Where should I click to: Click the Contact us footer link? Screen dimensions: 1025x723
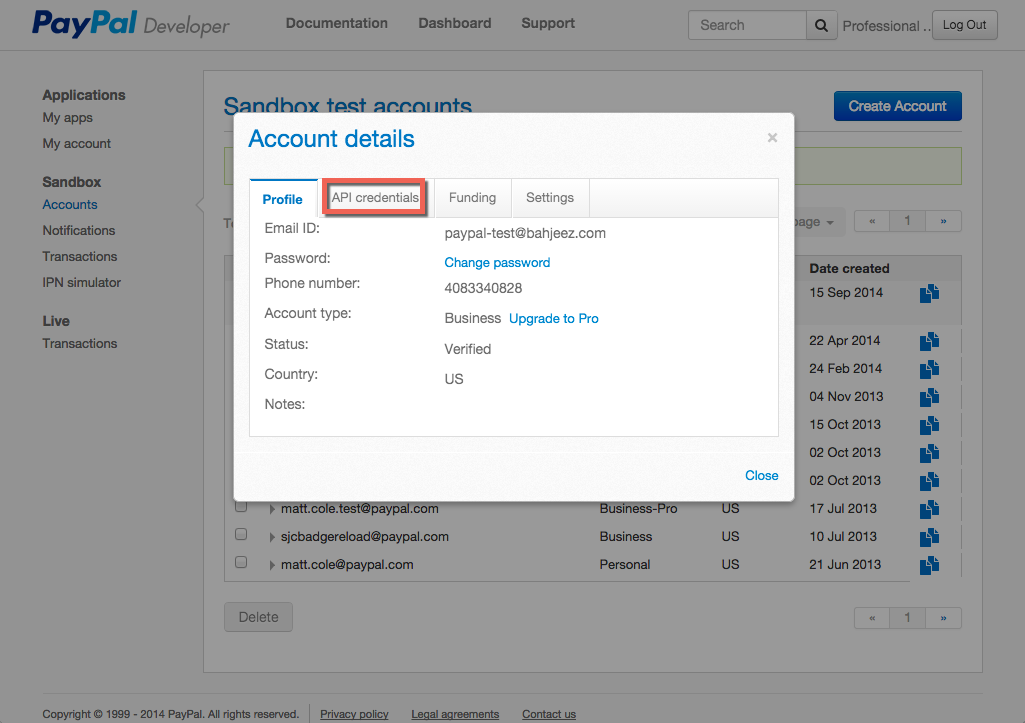549,715
